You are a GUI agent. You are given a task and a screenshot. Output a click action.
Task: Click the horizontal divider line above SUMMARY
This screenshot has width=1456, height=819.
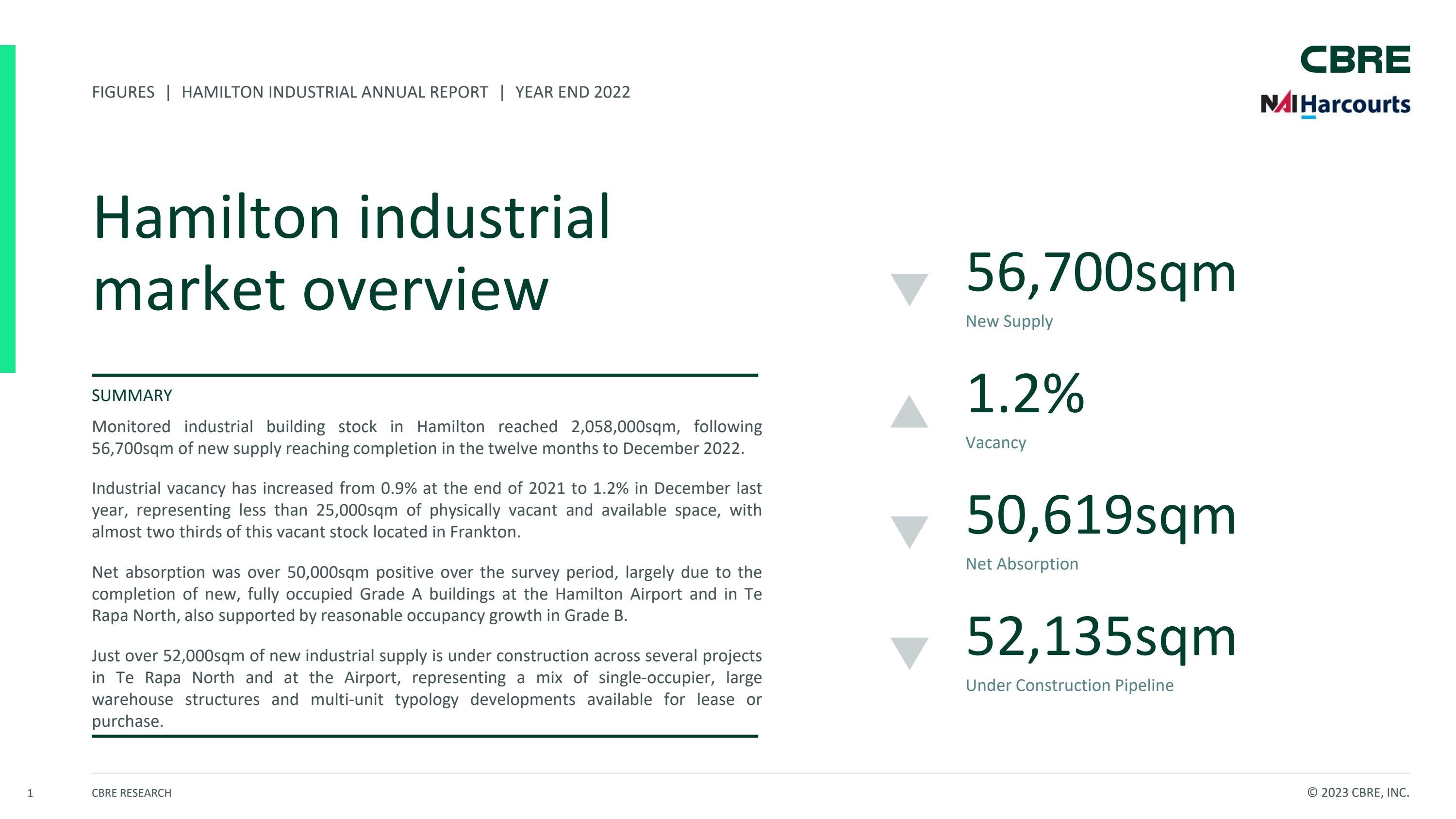pos(427,375)
